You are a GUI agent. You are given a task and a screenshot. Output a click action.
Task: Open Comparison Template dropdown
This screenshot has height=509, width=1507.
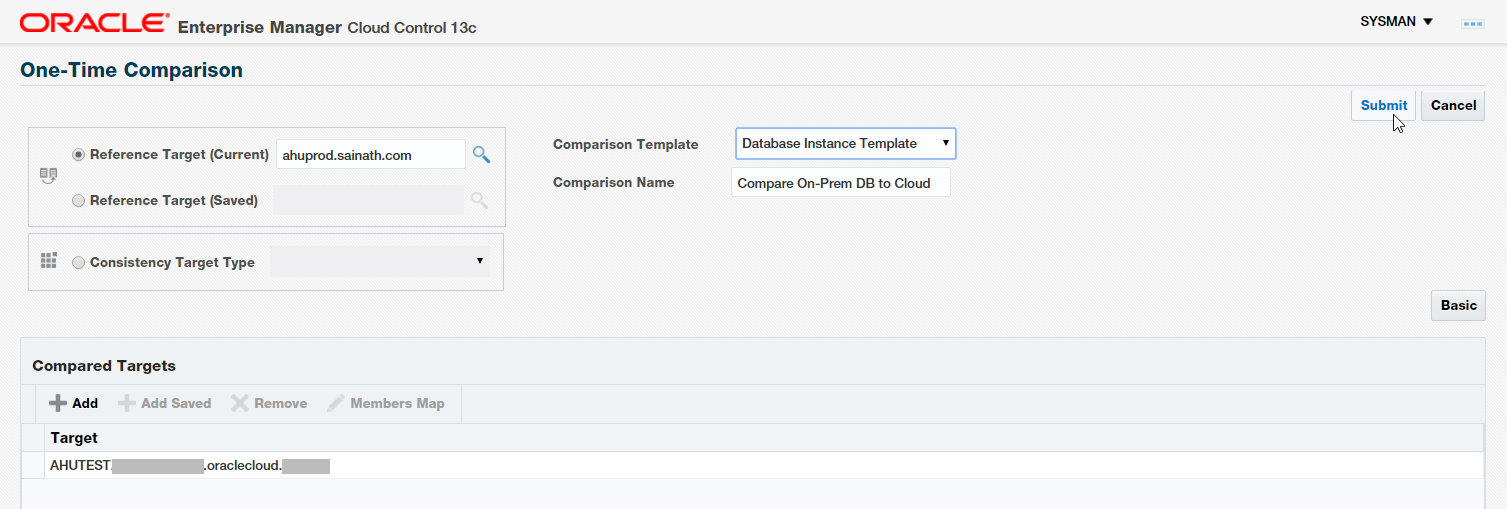coord(846,144)
